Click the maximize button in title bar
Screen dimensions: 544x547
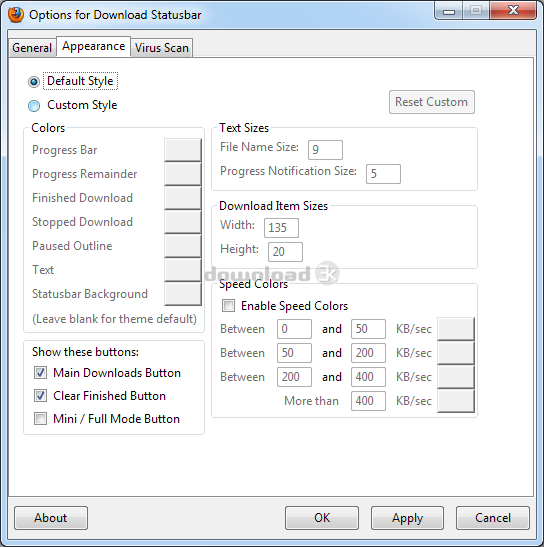tap(476, 10)
